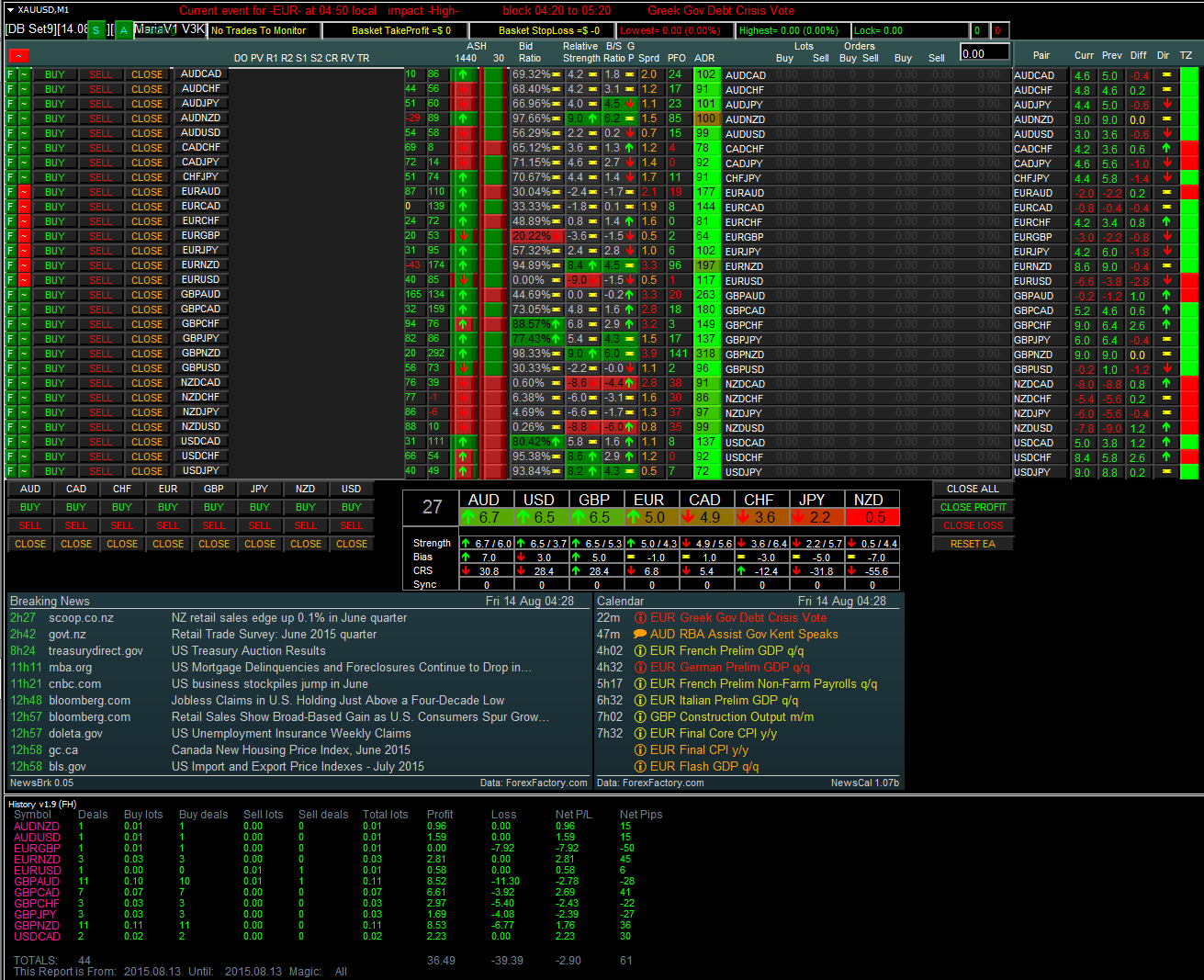Click the ASH up arrow for USDCHF
This screenshot has width=1204, height=980.
[x=463, y=456]
